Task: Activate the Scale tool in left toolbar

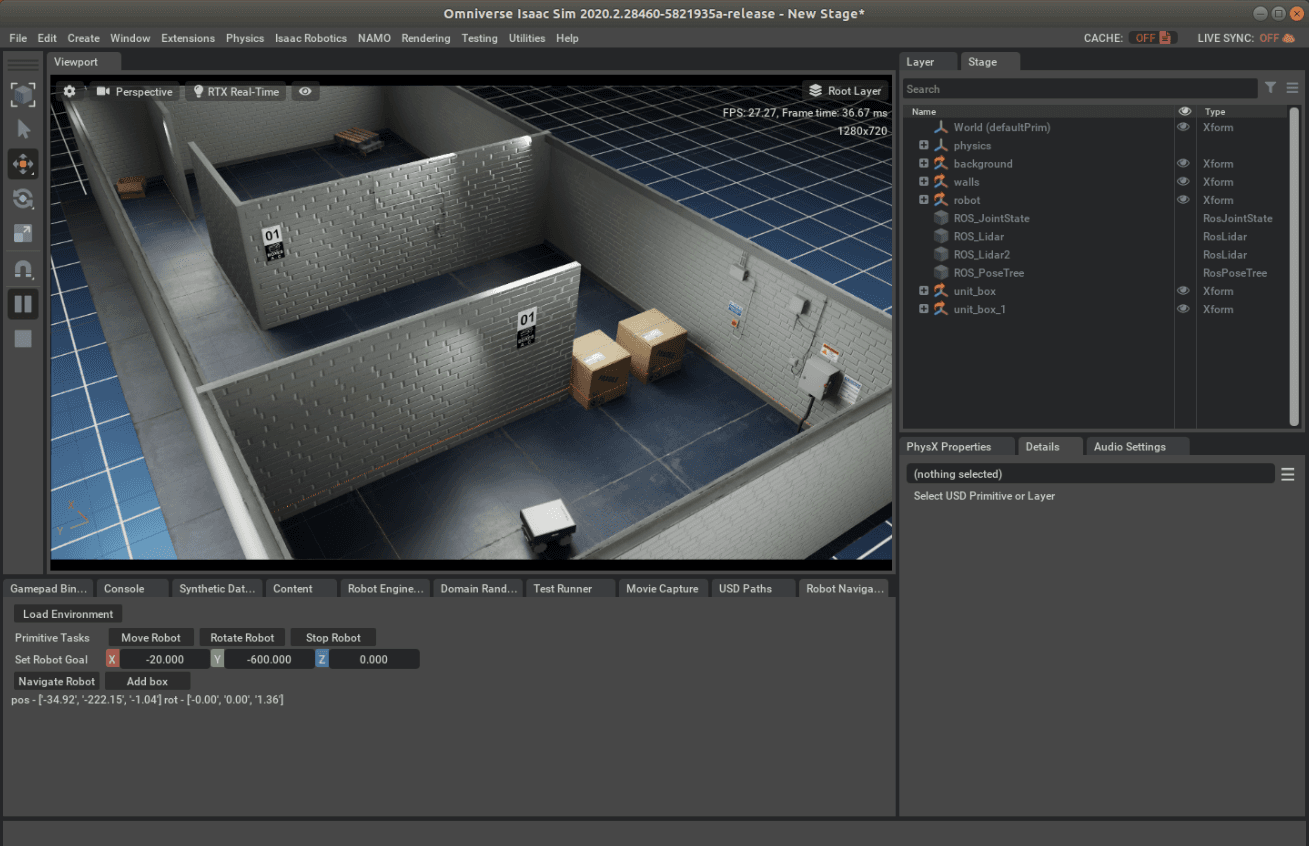Action: point(23,234)
